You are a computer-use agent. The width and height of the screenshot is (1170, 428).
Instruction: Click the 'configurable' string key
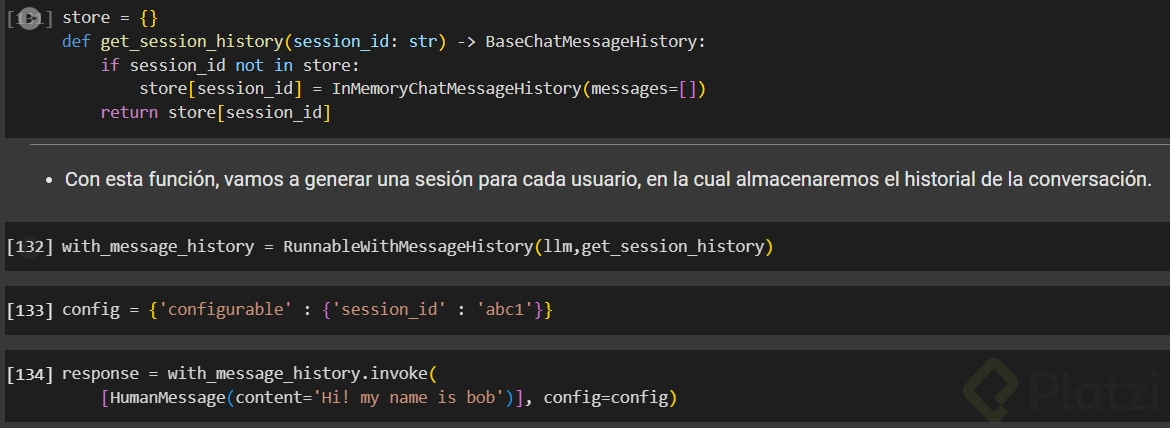pyautogui.click(x=226, y=310)
